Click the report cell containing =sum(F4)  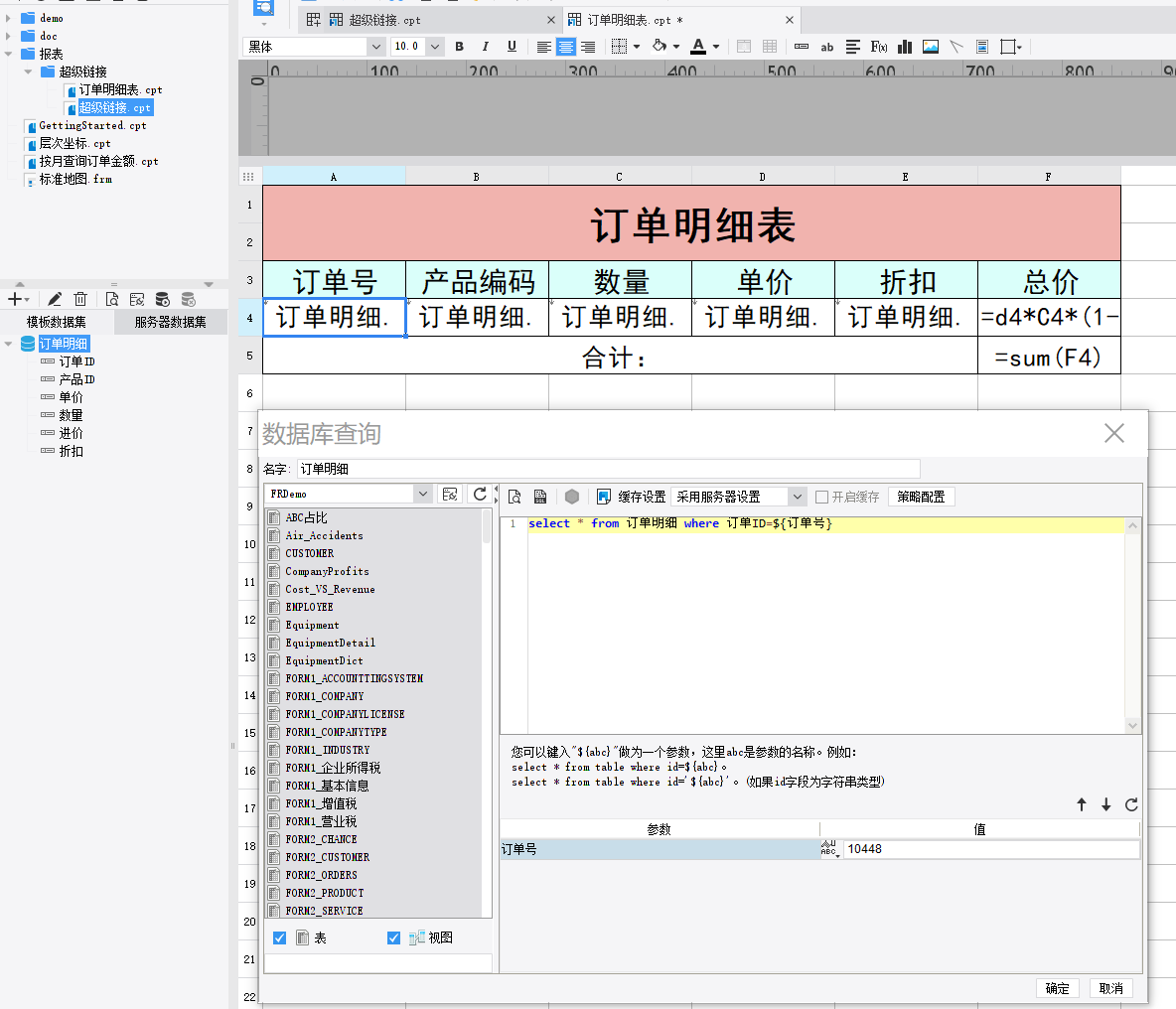[1049, 356]
